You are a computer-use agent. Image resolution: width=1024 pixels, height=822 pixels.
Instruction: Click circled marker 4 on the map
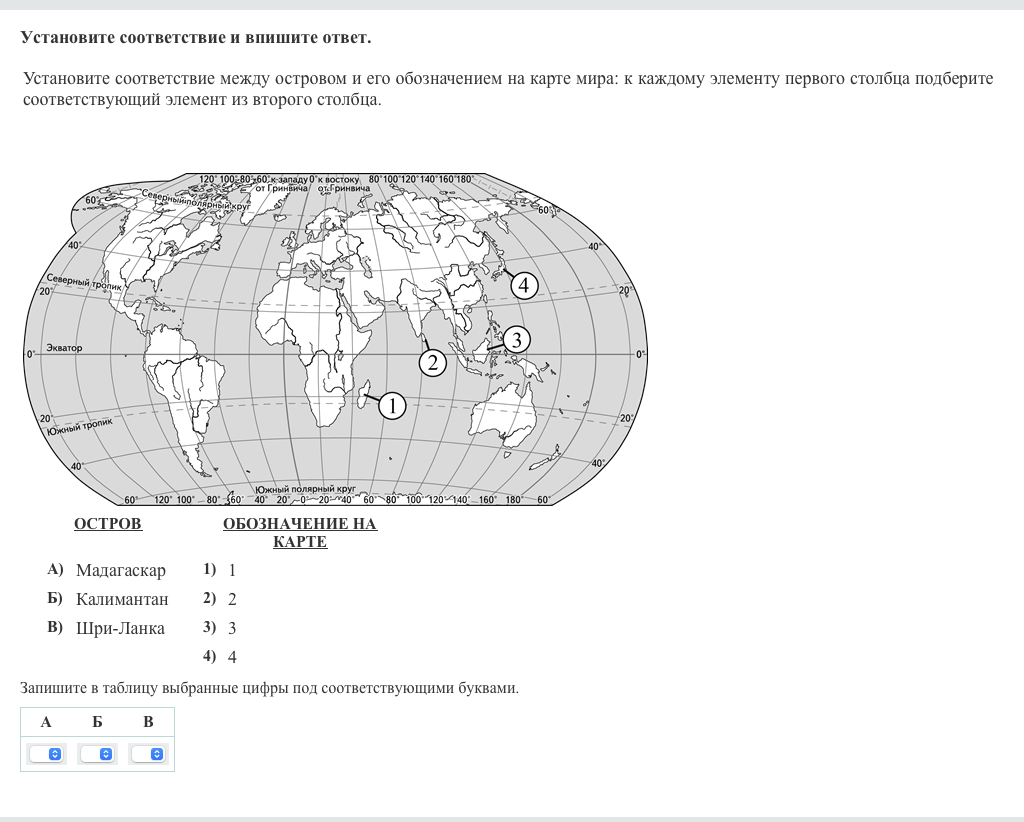click(x=524, y=286)
